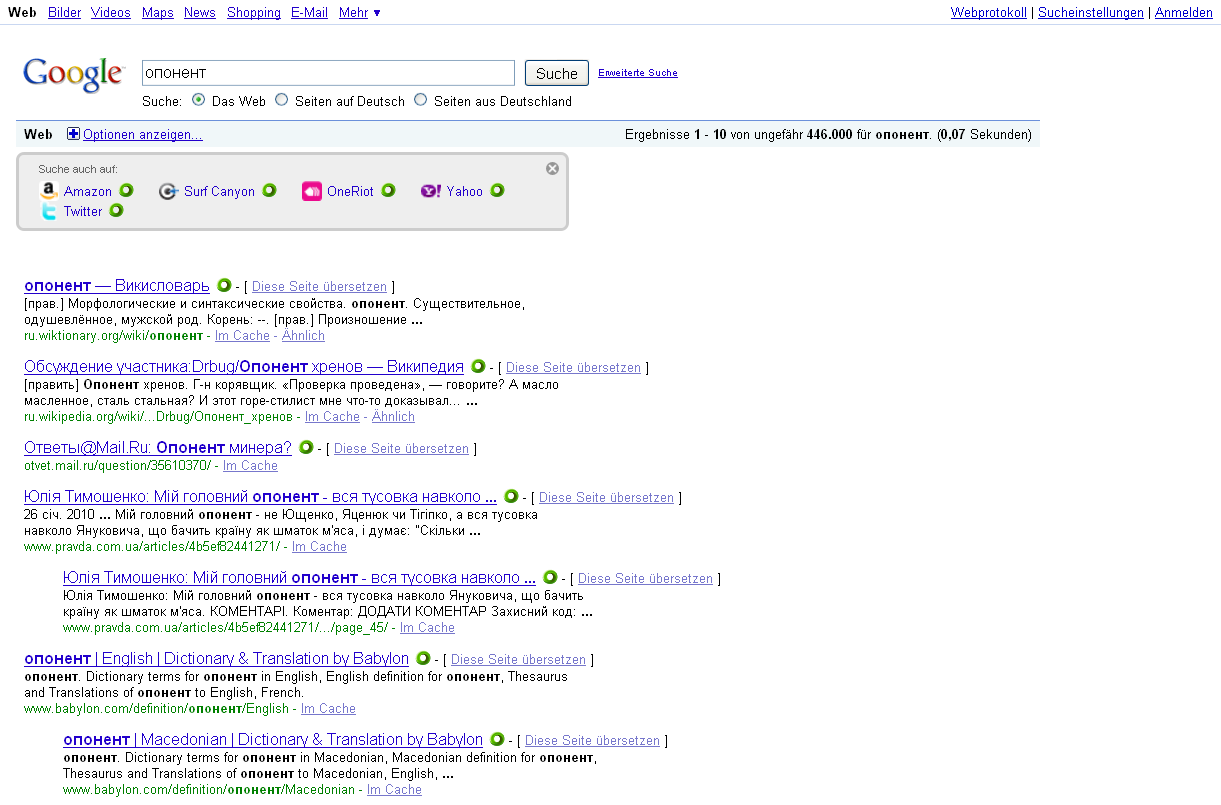Click green icon beside Babylon English result
Screen dimensions: 1221x805
(423, 658)
